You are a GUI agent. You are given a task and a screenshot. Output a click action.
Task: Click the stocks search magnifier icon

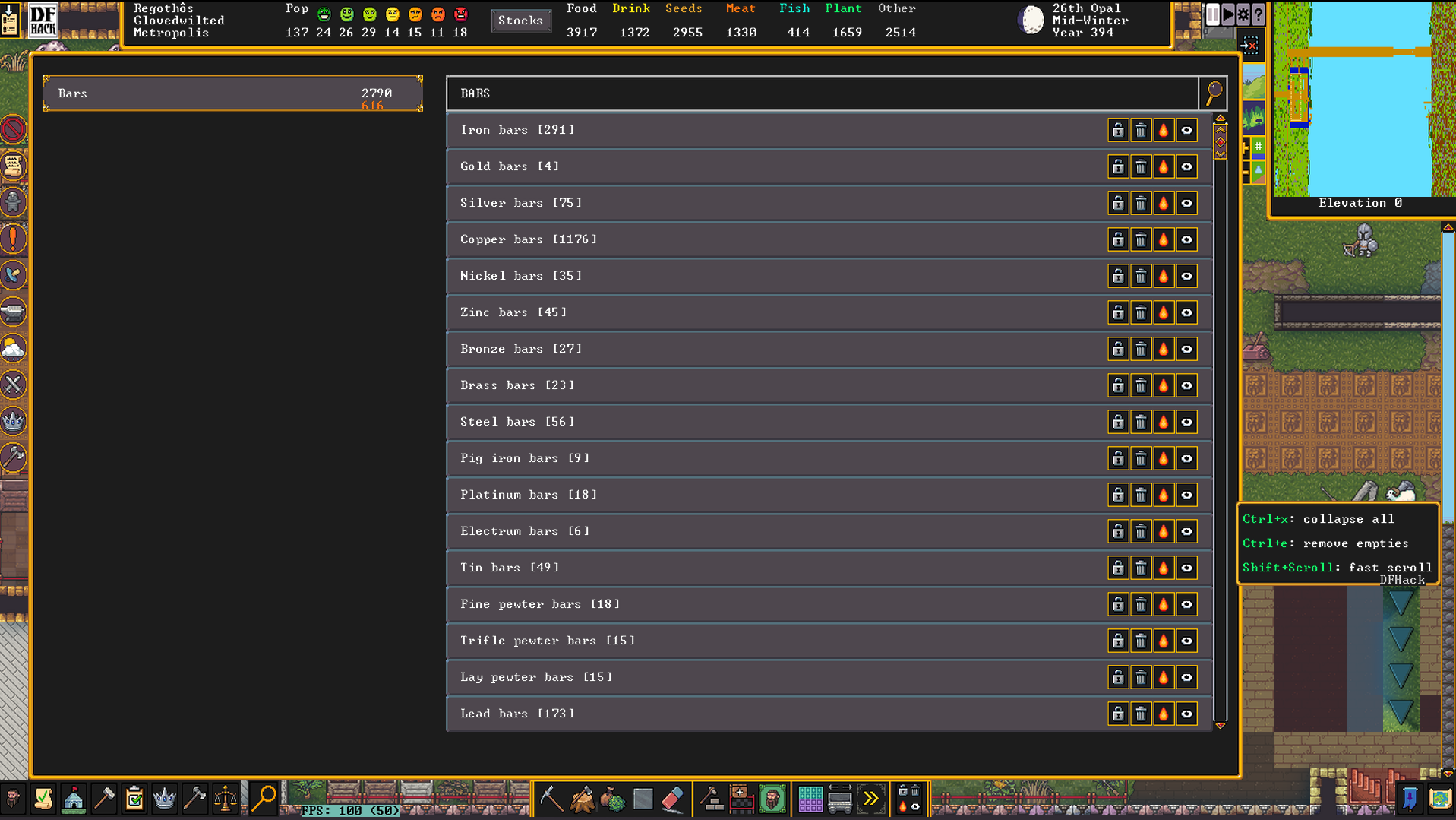tap(1214, 93)
